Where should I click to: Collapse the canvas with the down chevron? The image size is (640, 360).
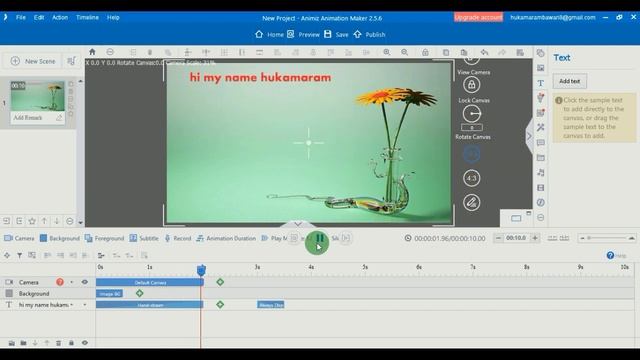pyautogui.click(x=298, y=224)
